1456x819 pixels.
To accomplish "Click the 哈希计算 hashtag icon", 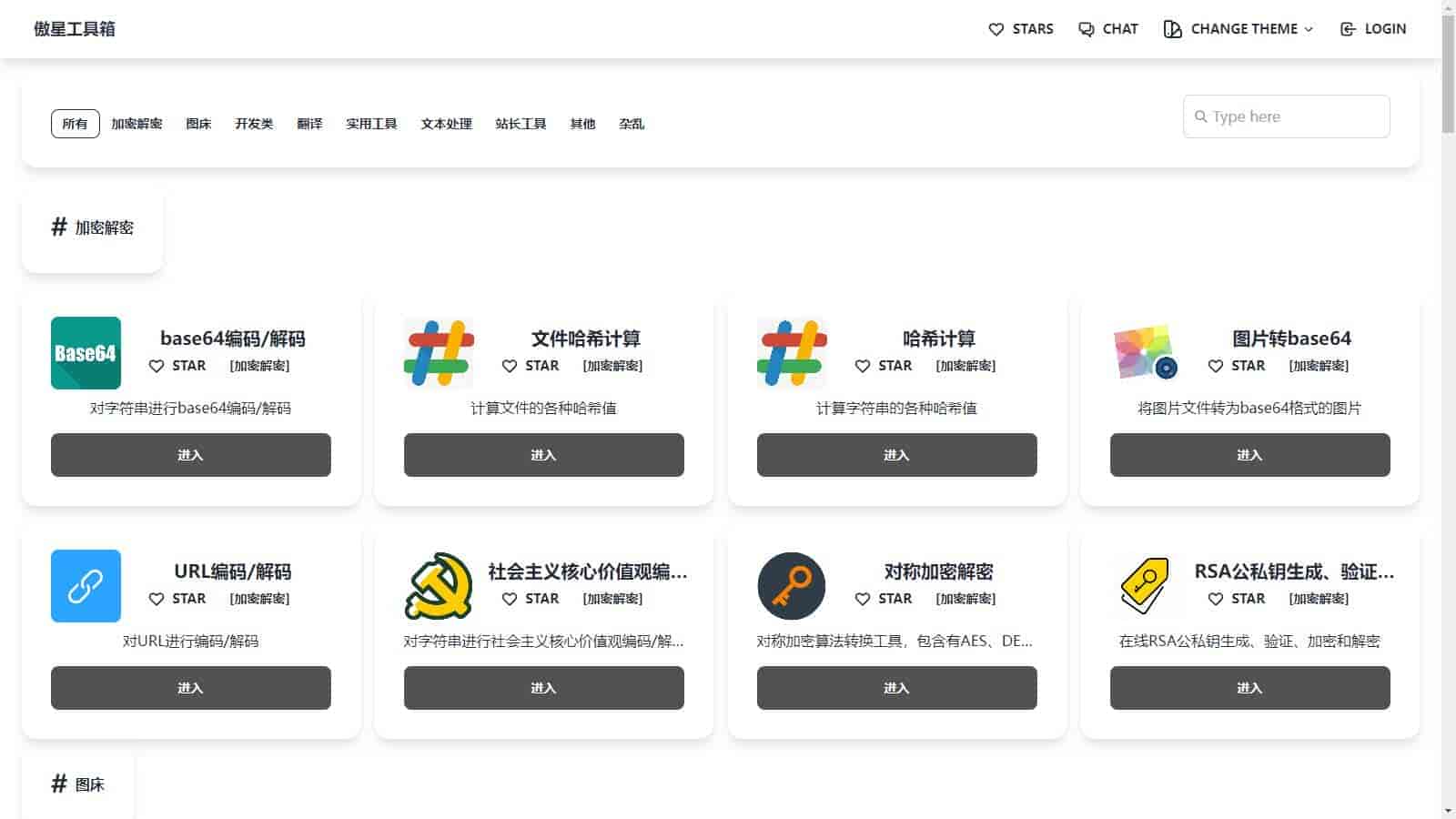I will (x=792, y=353).
